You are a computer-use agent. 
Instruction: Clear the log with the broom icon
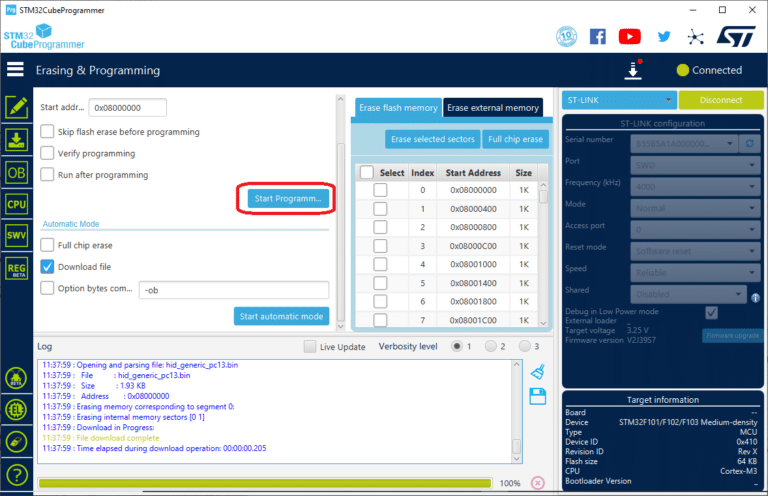pos(538,372)
